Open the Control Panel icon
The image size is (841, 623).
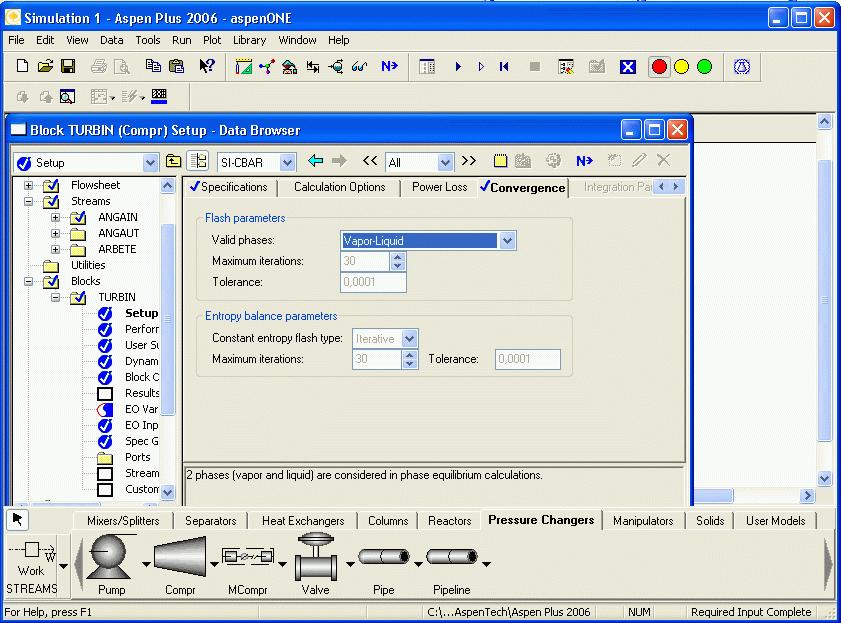566,66
